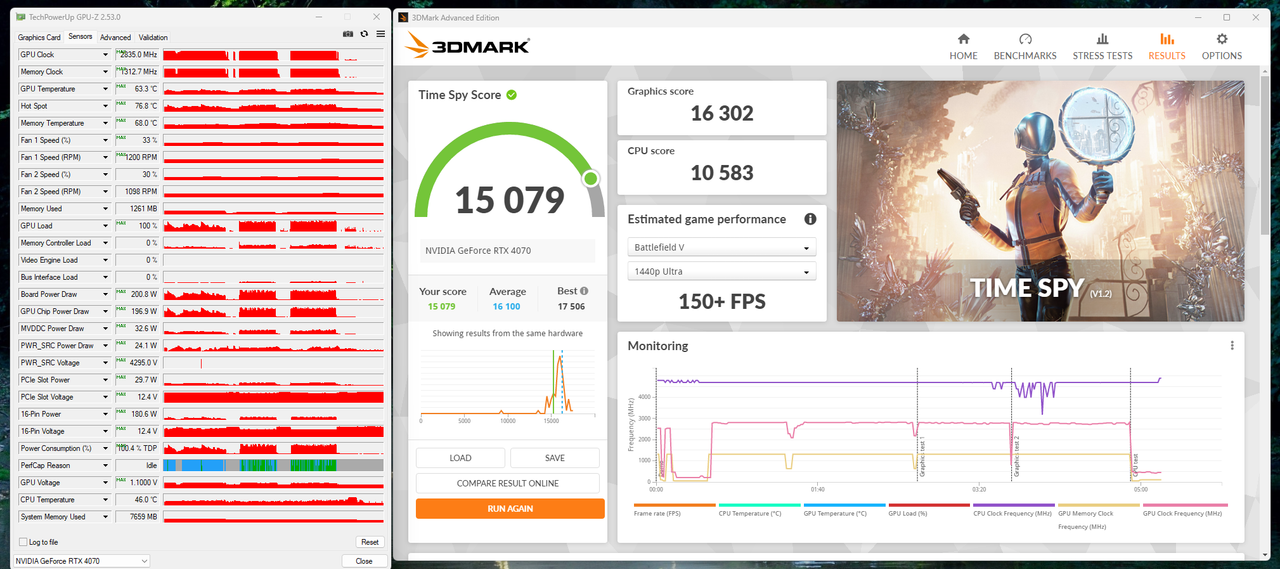Select the Sensors tab in GPU-Z
The height and width of the screenshot is (569, 1280).
(81, 37)
